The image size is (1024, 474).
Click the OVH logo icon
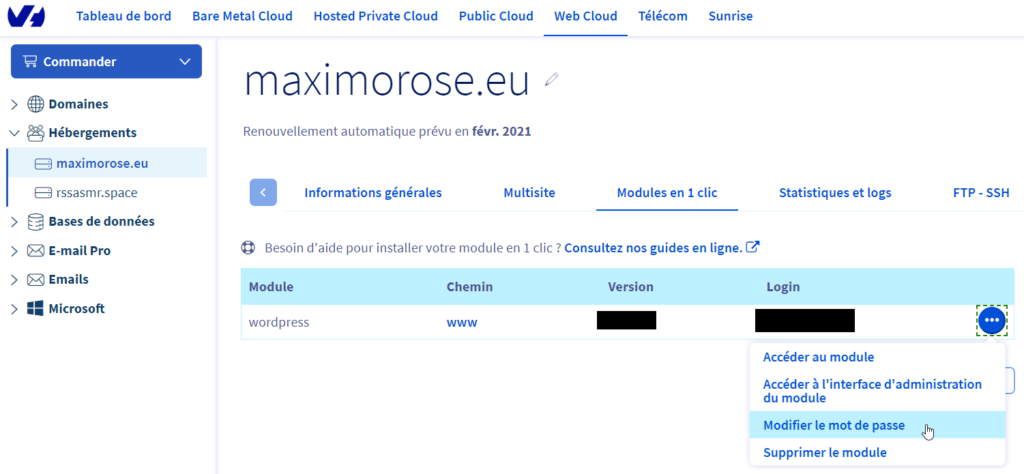point(27,14)
